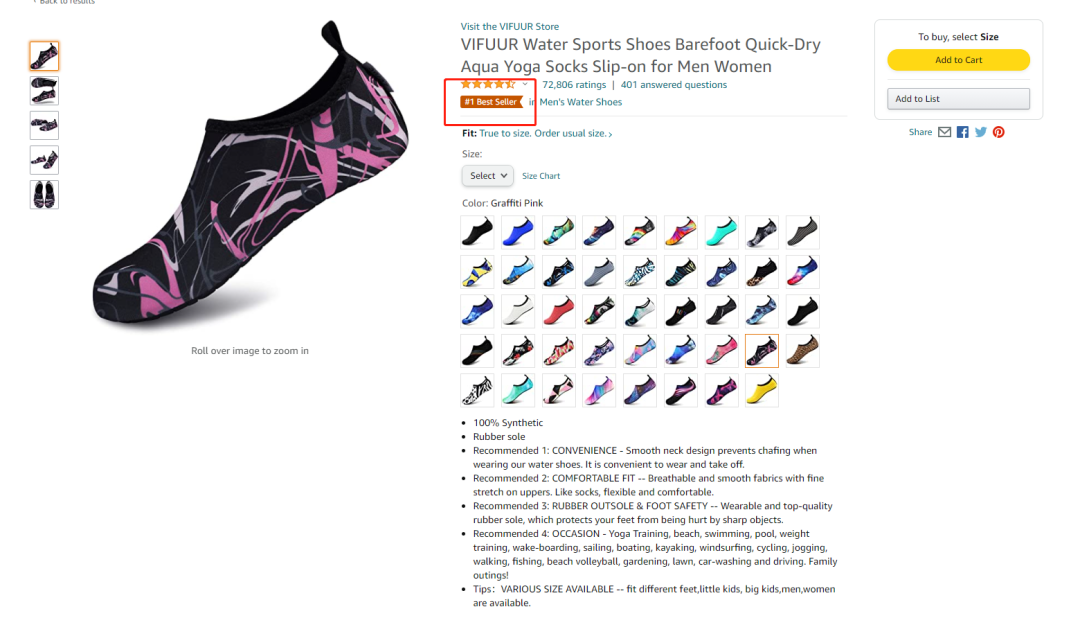Open the Size Select dropdown
The height and width of the screenshot is (618, 1080).
click(488, 176)
